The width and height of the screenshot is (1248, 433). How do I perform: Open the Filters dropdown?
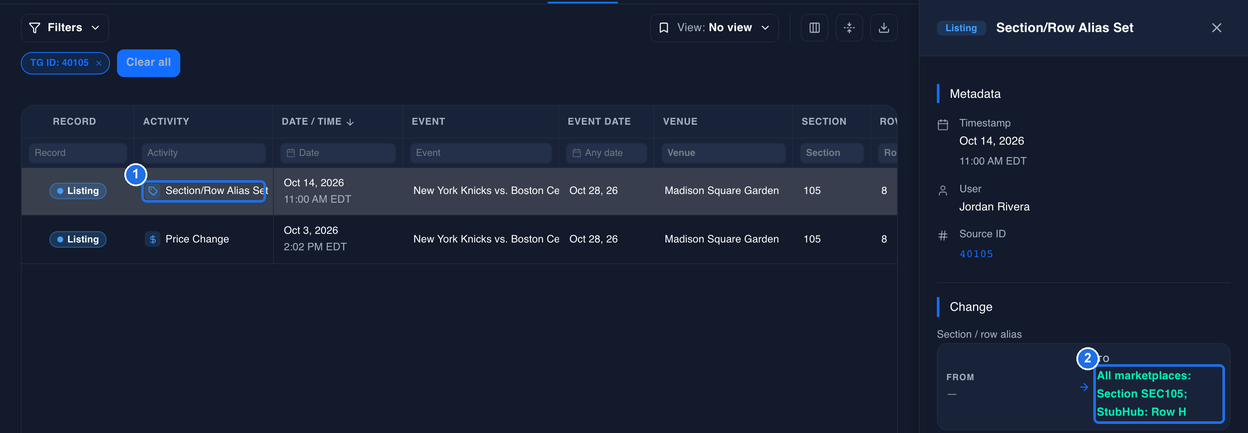(65, 28)
